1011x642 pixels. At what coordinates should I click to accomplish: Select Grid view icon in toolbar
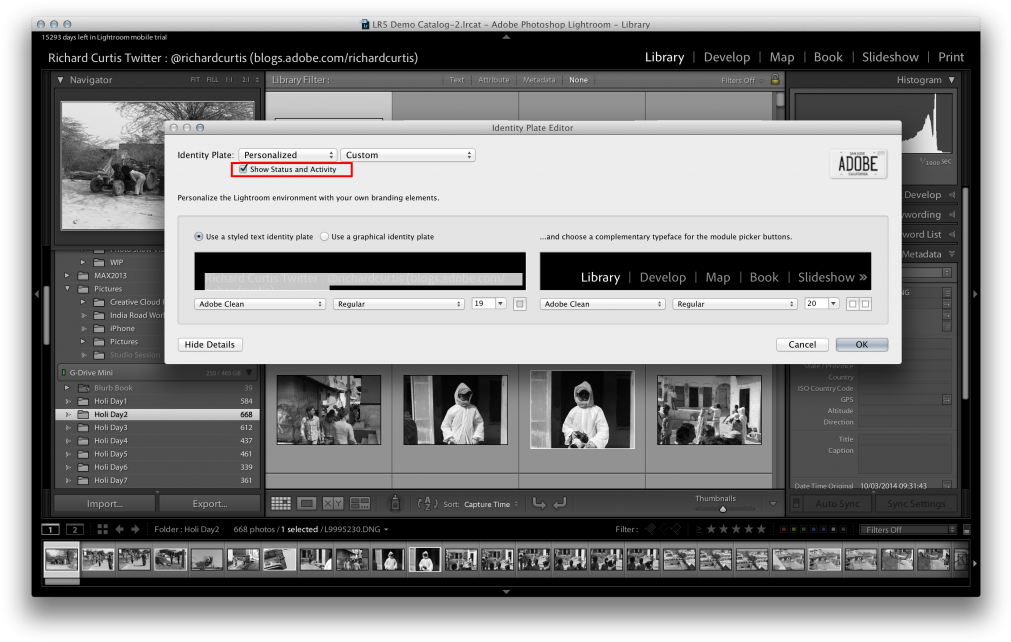tap(280, 503)
